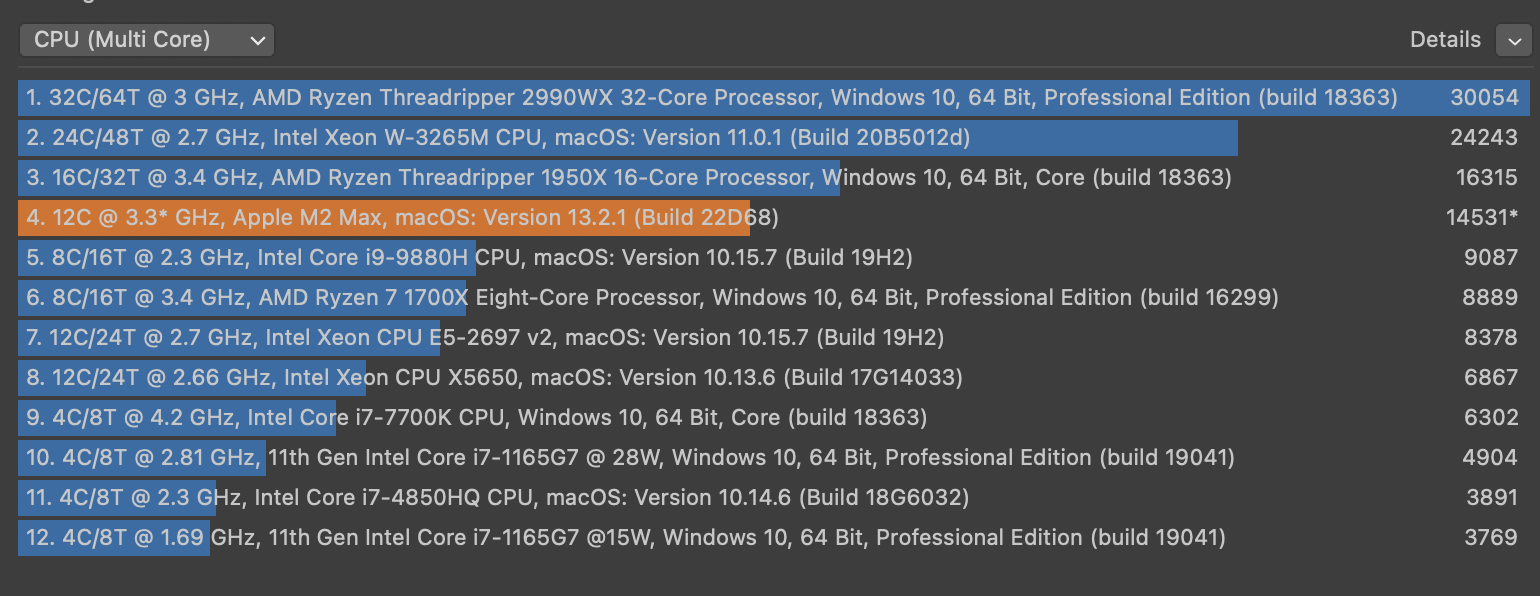Select the Intel Core i7-7700K ranking row
Screen dimensions: 1540x596
click(x=774, y=418)
